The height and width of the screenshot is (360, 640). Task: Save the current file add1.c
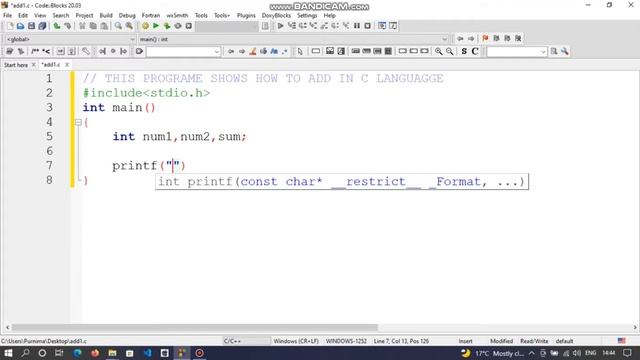pyautogui.click(x=31, y=26)
